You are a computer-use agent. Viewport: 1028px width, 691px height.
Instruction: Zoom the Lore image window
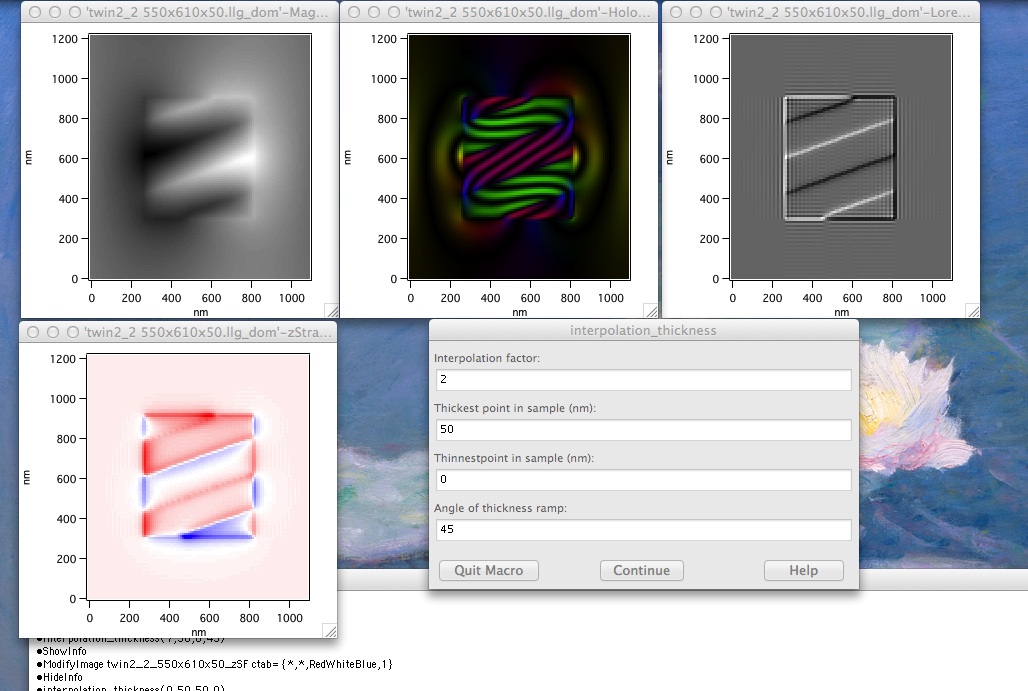713,12
